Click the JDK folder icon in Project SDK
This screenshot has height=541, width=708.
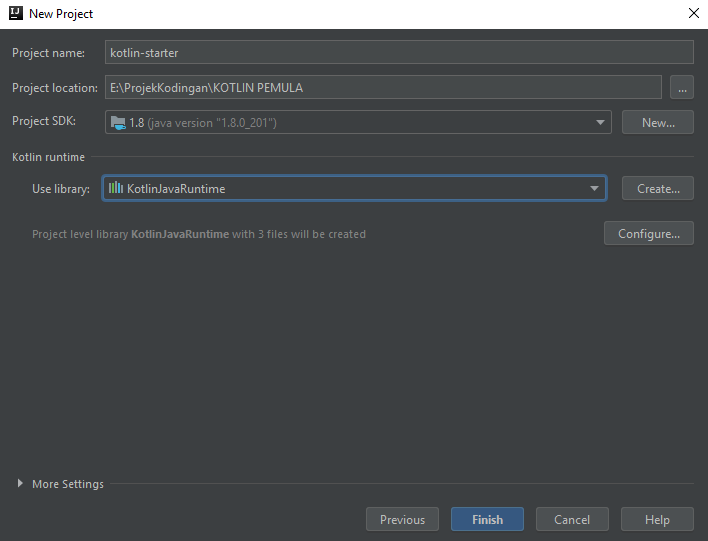point(118,123)
